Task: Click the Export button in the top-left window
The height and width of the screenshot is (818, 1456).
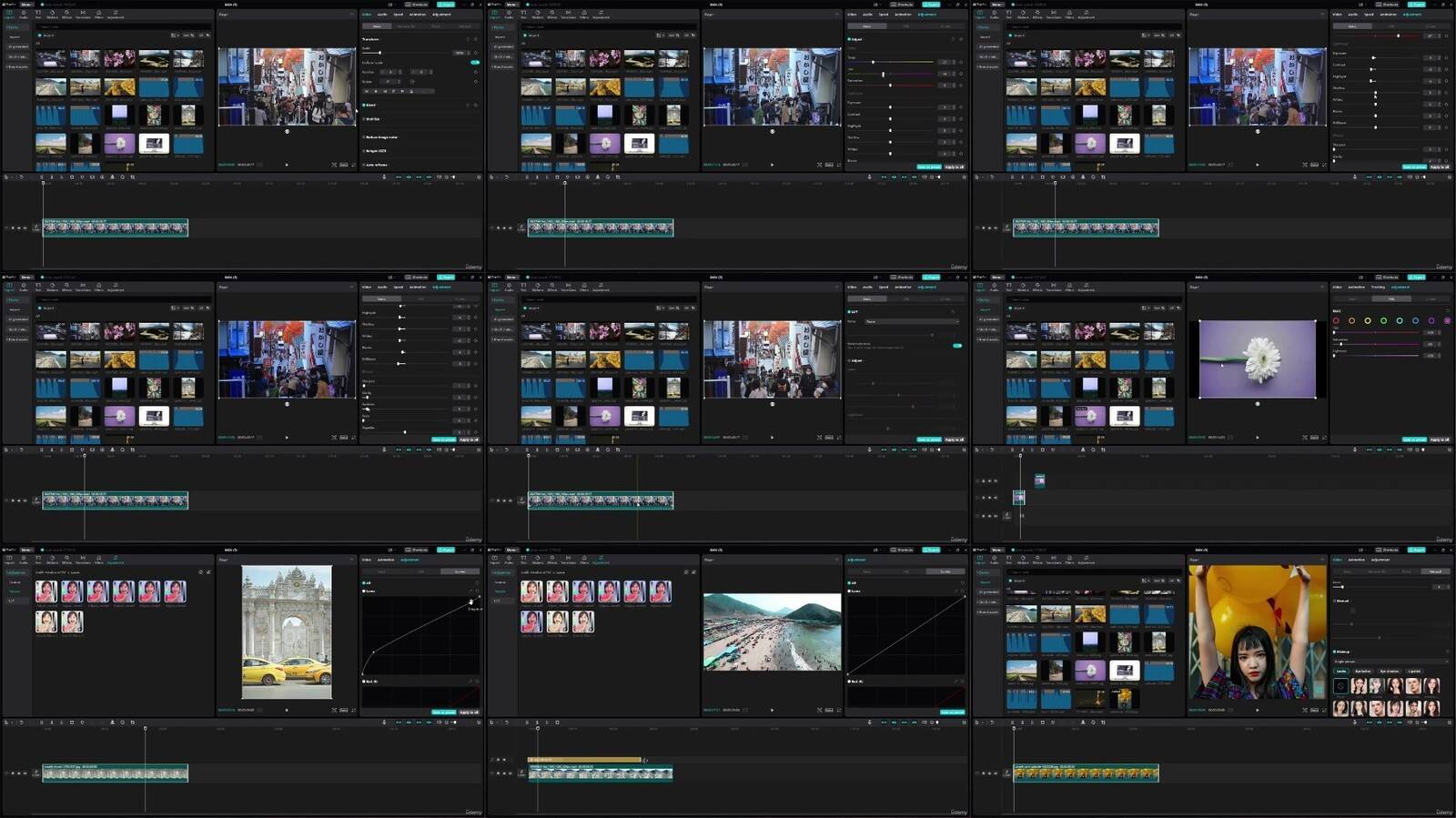Action: [446, 5]
